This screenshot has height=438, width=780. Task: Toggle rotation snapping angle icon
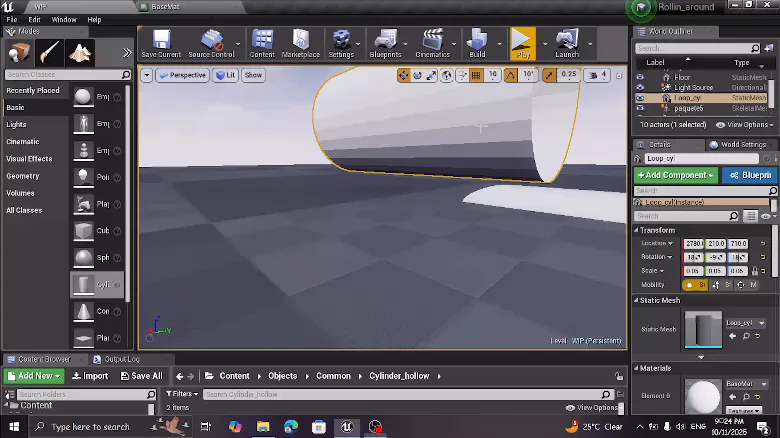[510, 75]
